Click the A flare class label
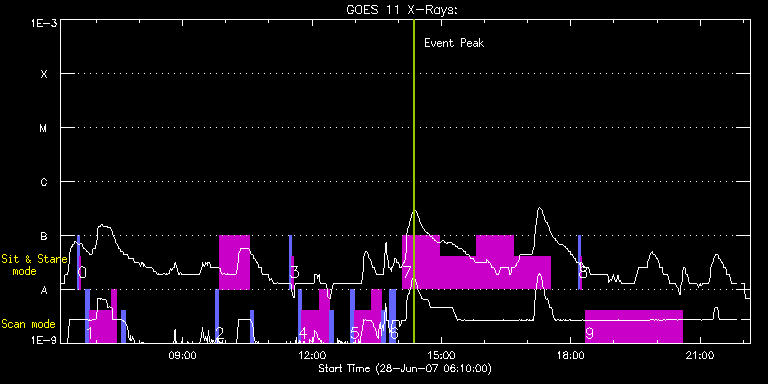This screenshot has width=768, height=384. [44, 290]
